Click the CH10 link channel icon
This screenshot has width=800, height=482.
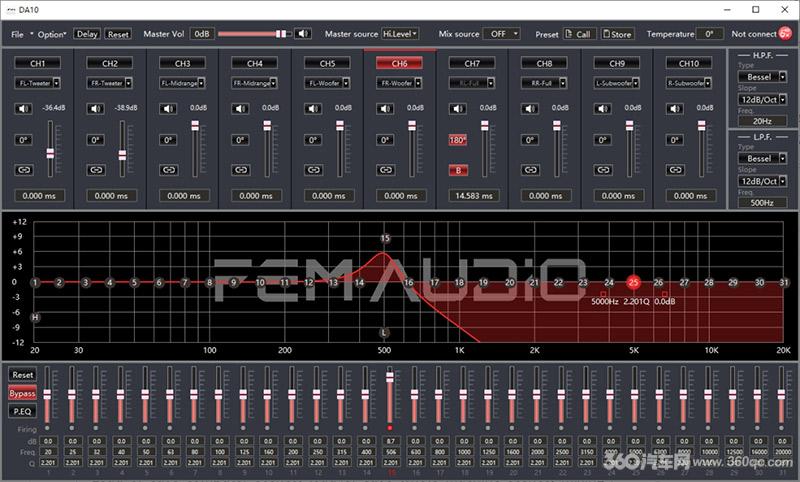pyautogui.click(x=676, y=170)
